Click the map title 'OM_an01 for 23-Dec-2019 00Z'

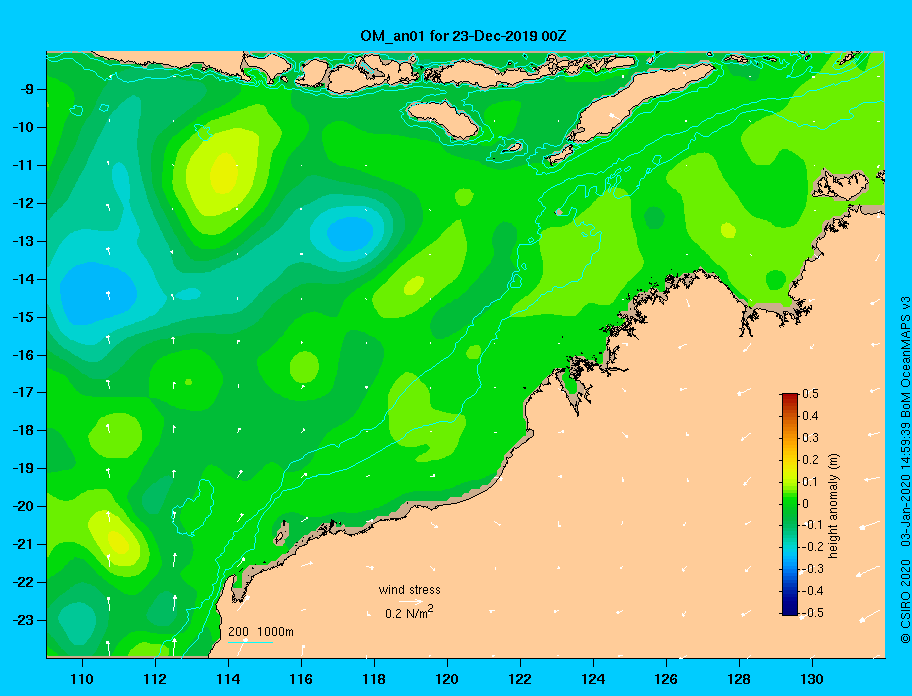pyautogui.click(x=463, y=36)
